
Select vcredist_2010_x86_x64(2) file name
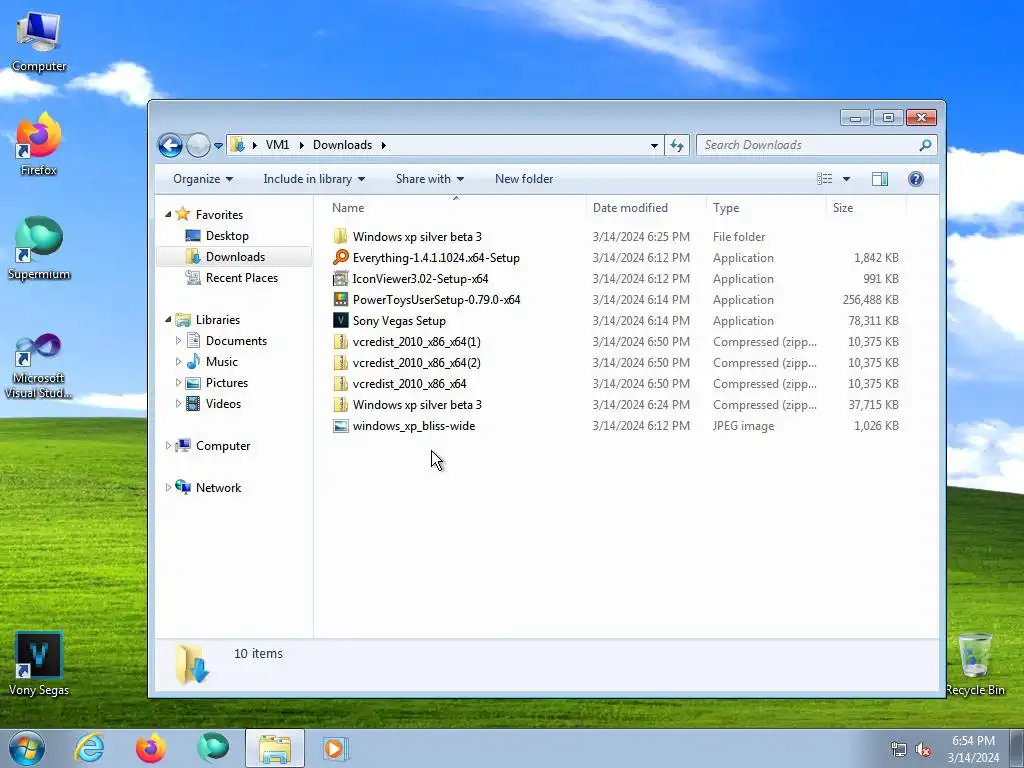point(417,362)
